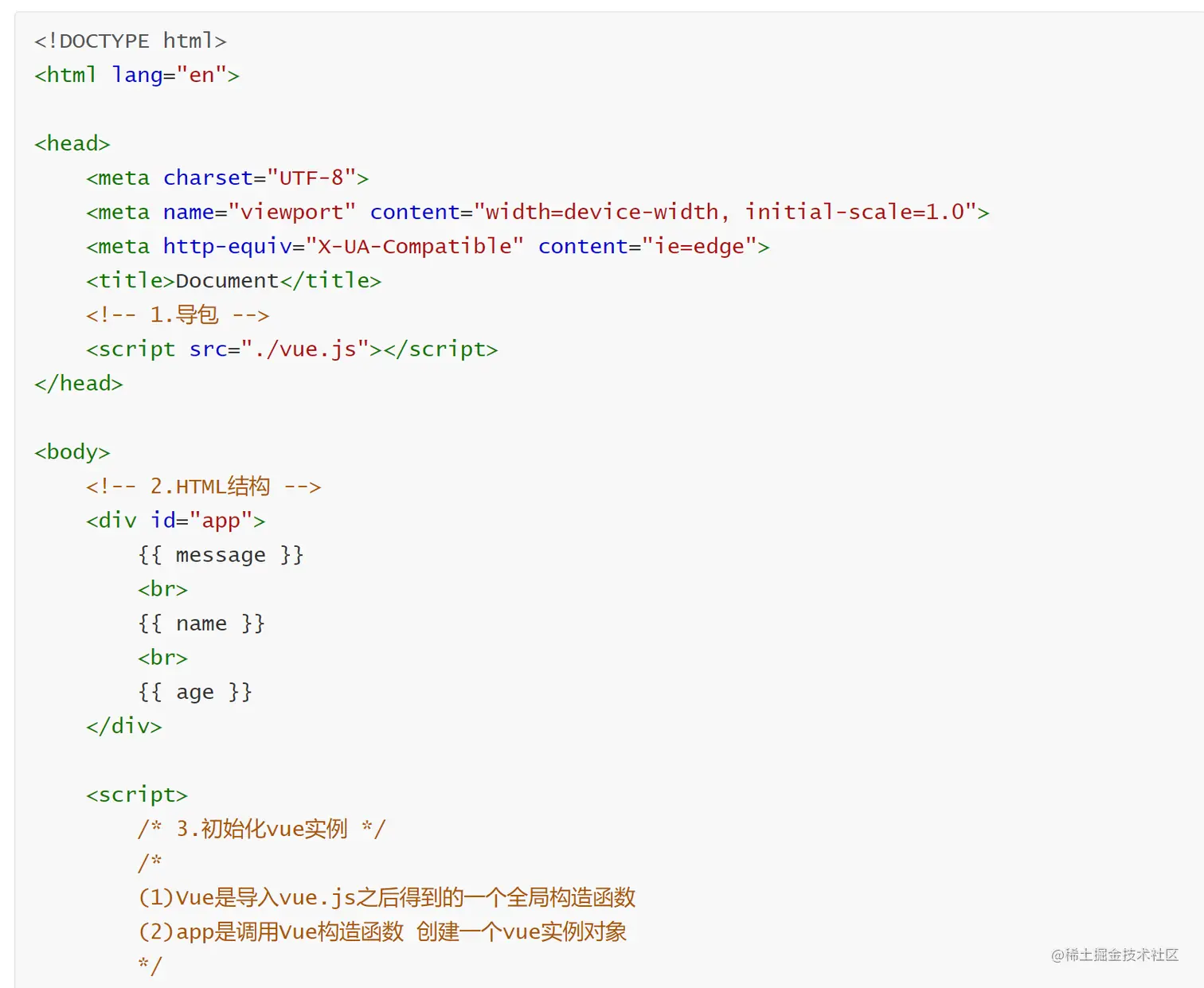Click the script src vue.js line
Screen dimensions: 1204x988
tap(291, 349)
